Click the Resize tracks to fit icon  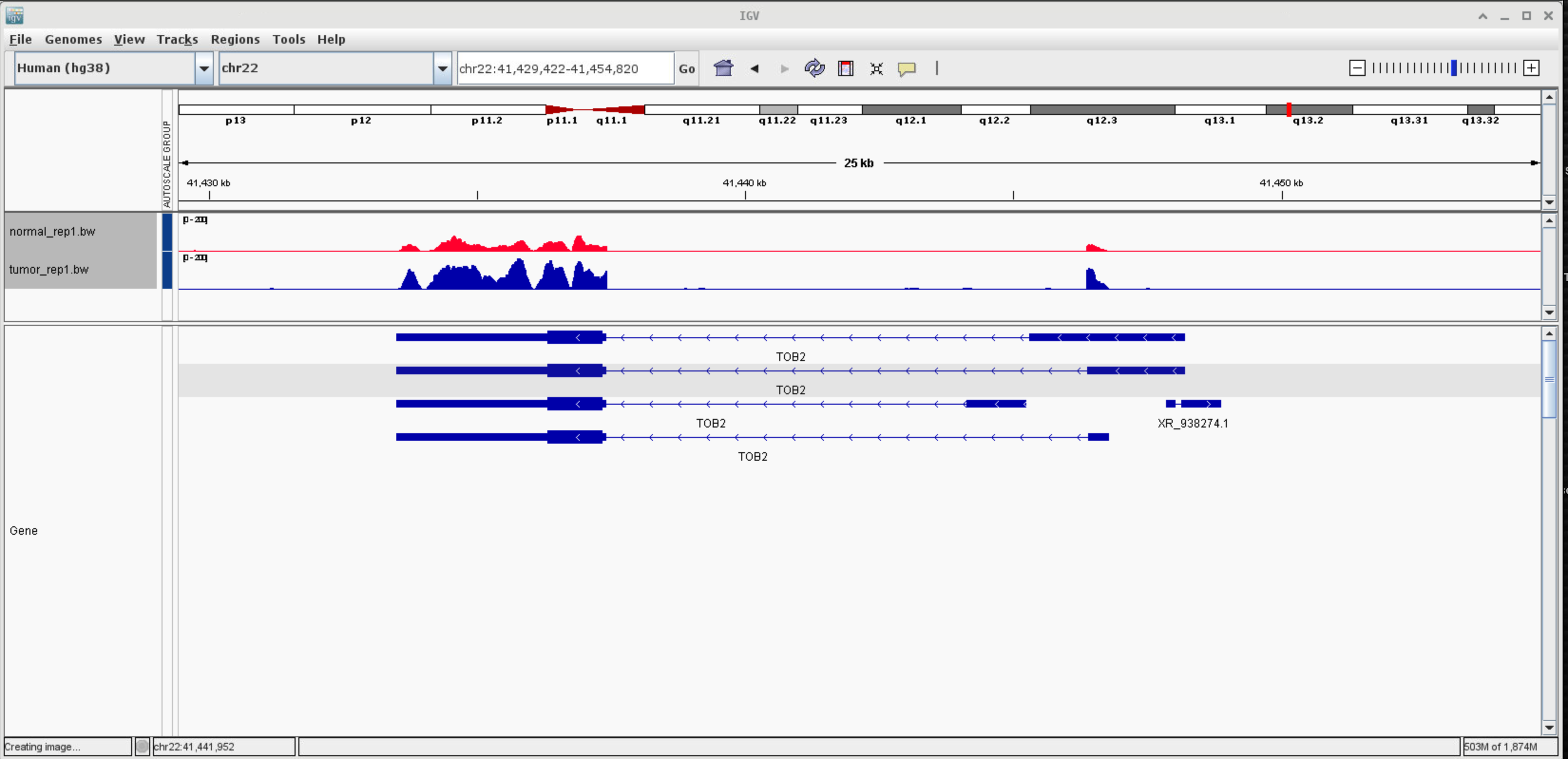pos(876,68)
